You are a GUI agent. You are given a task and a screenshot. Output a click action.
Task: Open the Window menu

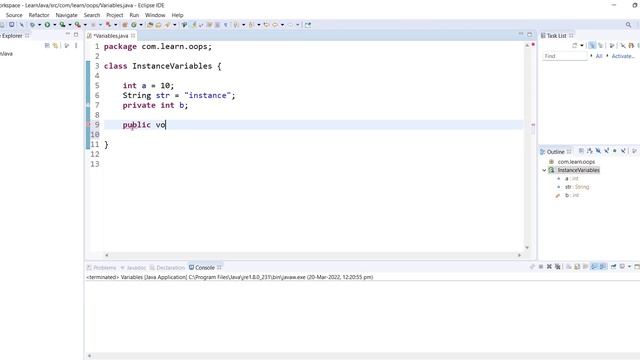click(x=155, y=15)
